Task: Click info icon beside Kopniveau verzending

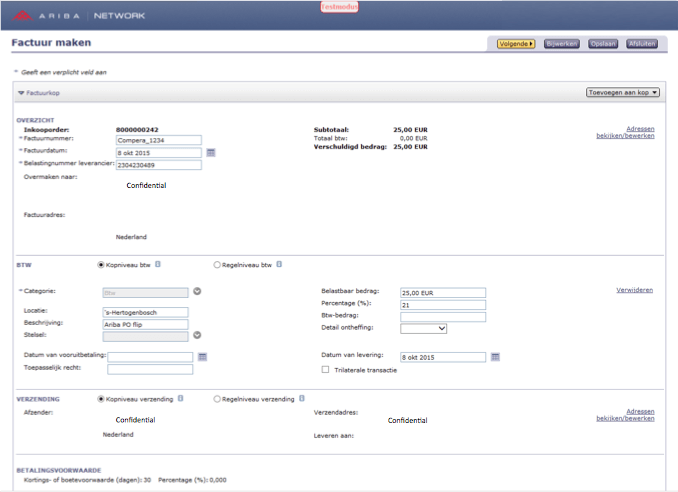Action: coord(180,398)
